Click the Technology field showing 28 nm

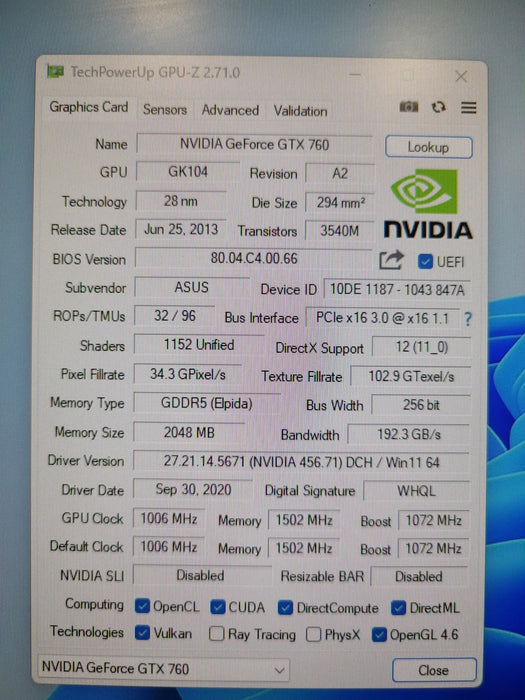tap(181, 201)
